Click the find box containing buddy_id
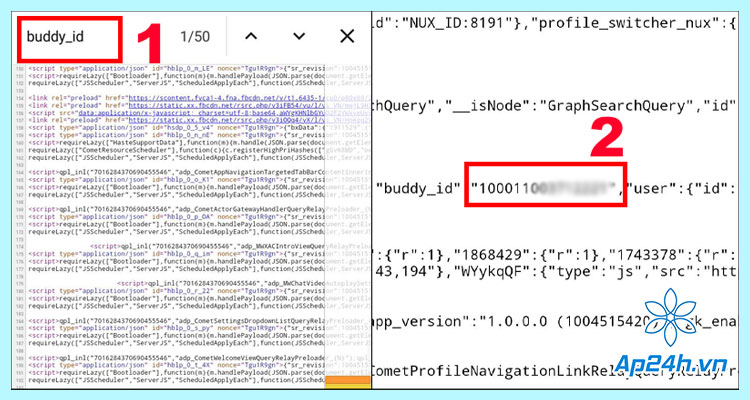The height and width of the screenshot is (400, 750). click(69, 38)
